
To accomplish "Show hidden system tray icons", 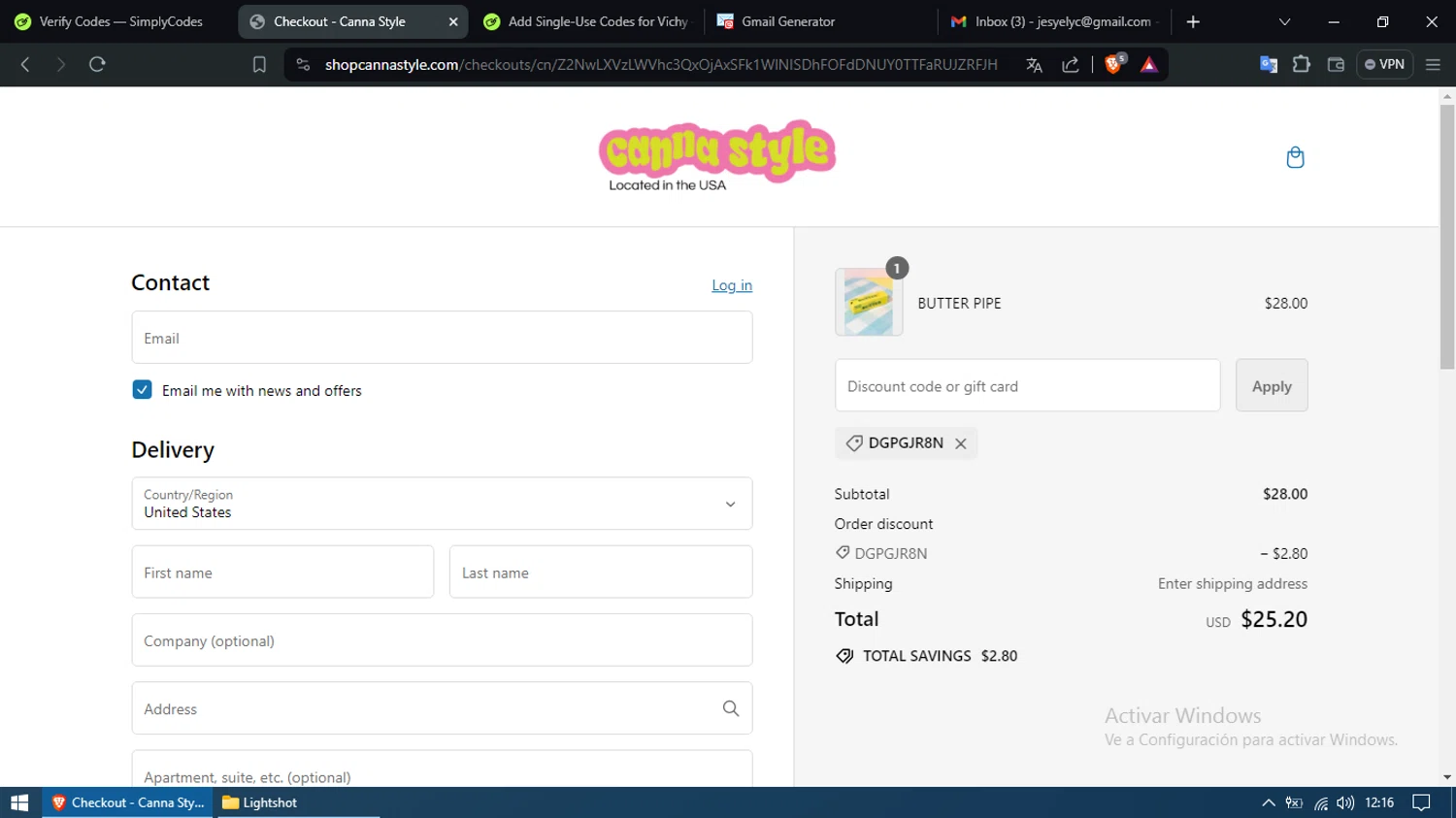I will tap(1268, 802).
